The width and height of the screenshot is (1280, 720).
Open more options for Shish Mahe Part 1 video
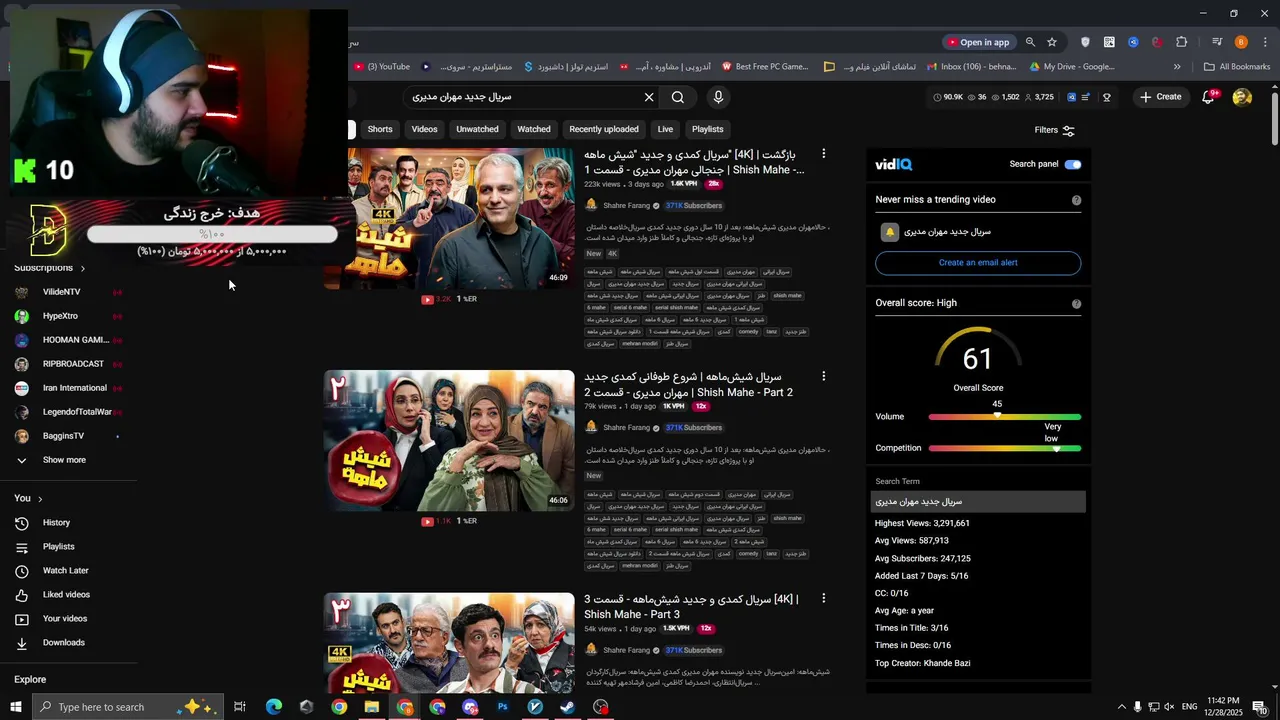(x=824, y=154)
